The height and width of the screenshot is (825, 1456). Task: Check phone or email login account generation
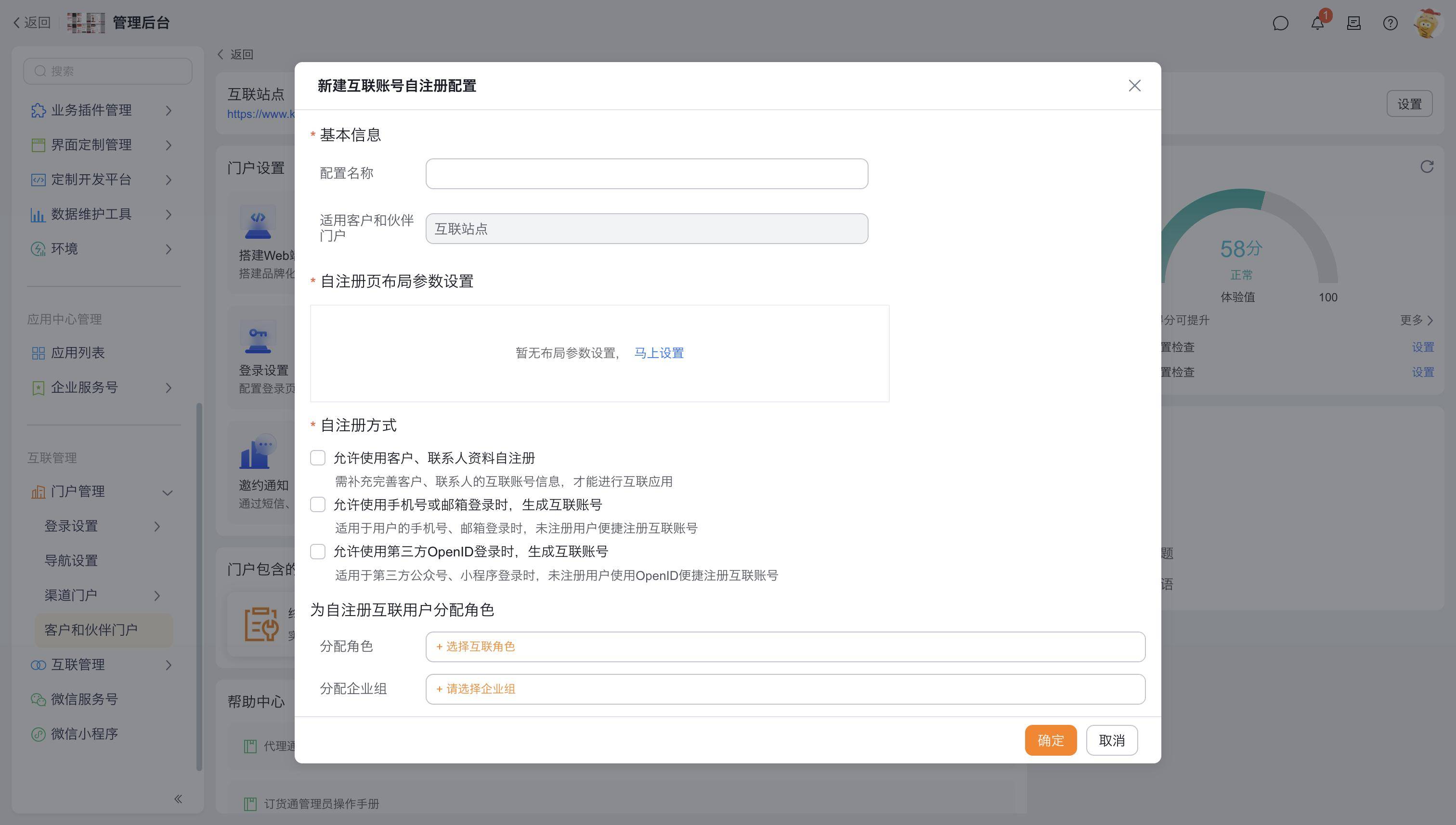(318, 504)
